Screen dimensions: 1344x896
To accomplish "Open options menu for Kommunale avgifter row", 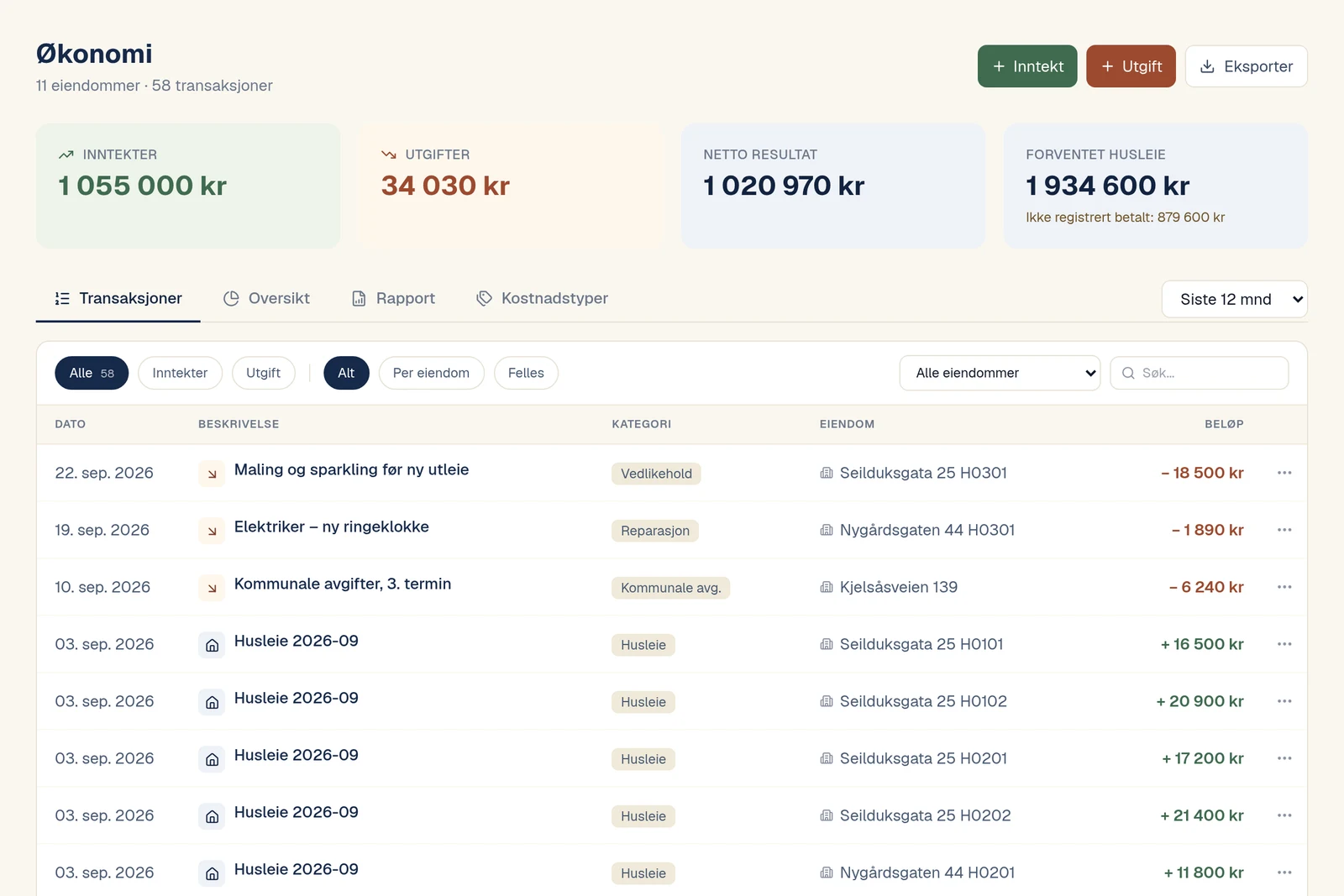I will pyautogui.click(x=1284, y=587).
